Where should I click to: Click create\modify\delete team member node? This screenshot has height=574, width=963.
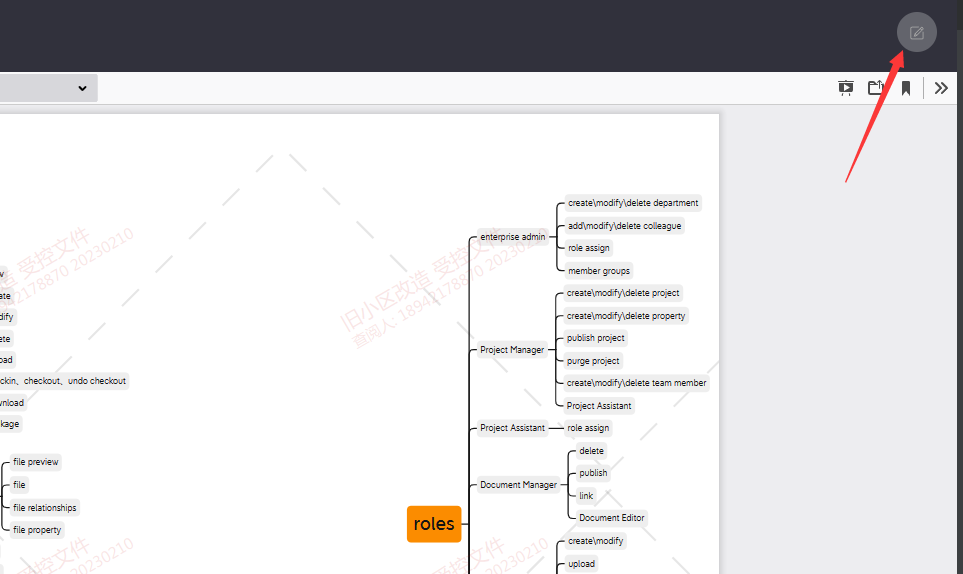(x=636, y=383)
